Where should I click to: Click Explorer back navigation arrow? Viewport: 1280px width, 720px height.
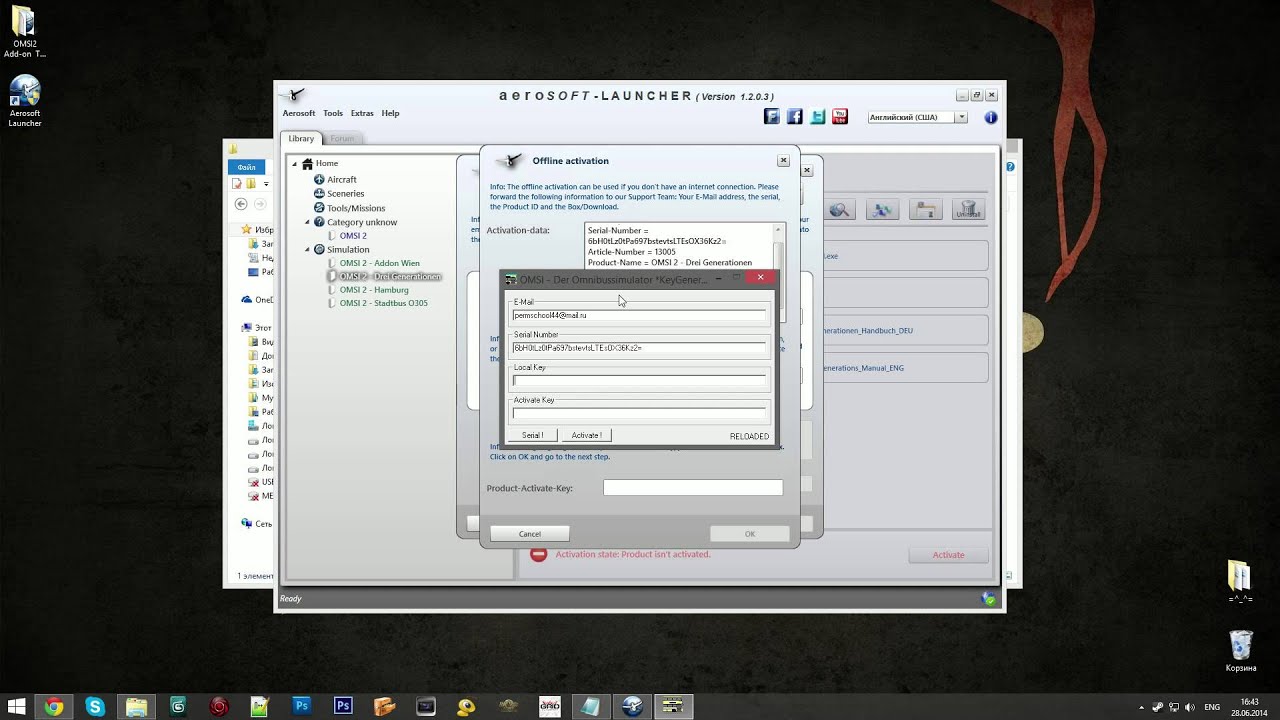(x=240, y=204)
